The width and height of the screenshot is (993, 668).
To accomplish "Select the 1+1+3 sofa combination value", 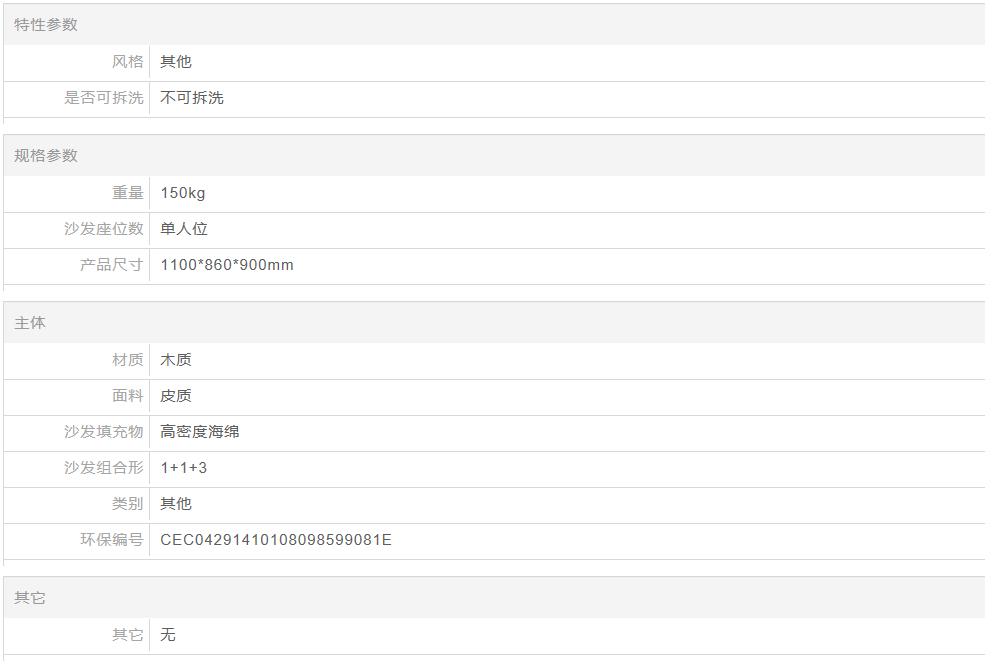I will pos(184,468).
